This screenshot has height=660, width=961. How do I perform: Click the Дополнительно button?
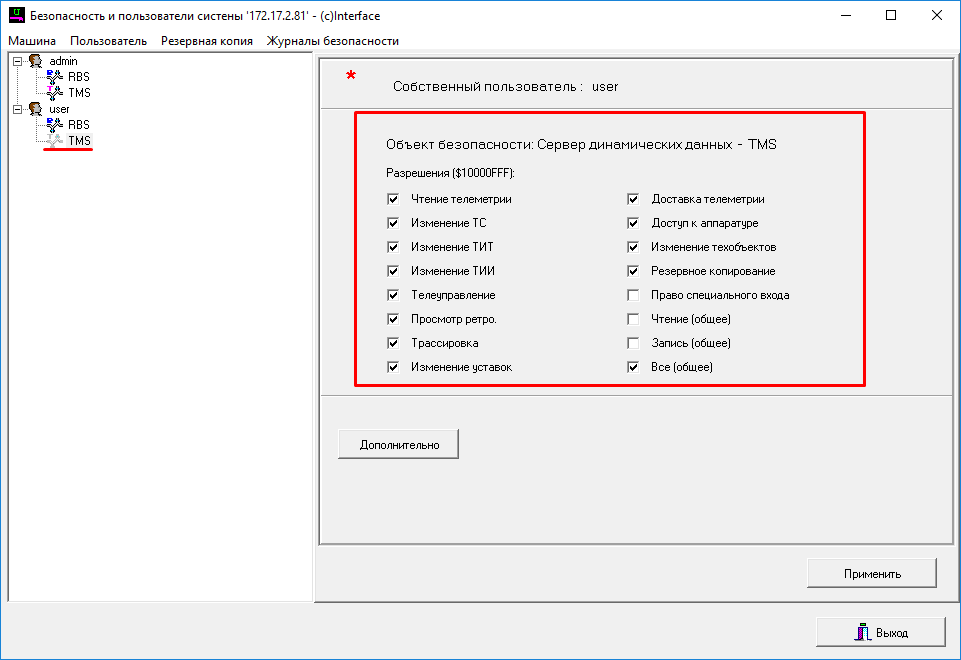398,445
